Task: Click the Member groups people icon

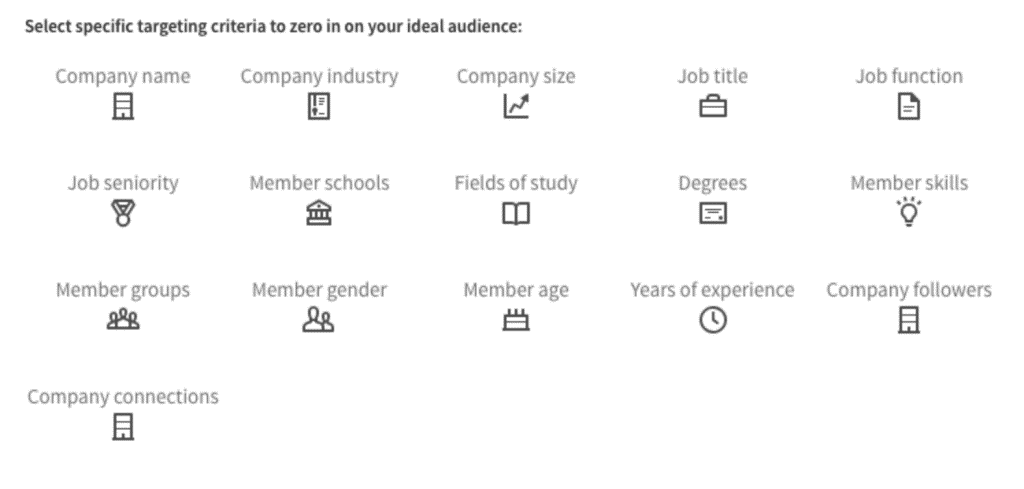Action: pos(122,320)
